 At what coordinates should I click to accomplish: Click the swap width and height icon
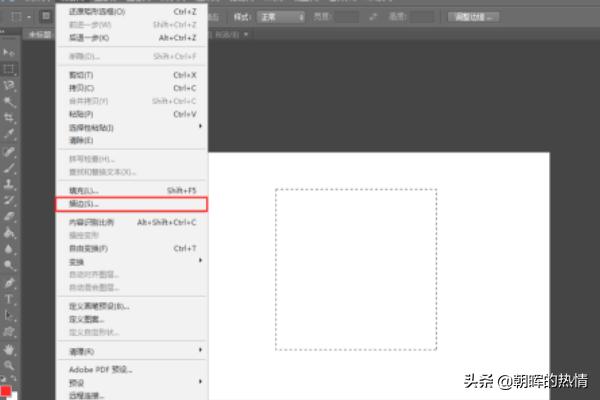pyautogui.click(x=373, y=17)
